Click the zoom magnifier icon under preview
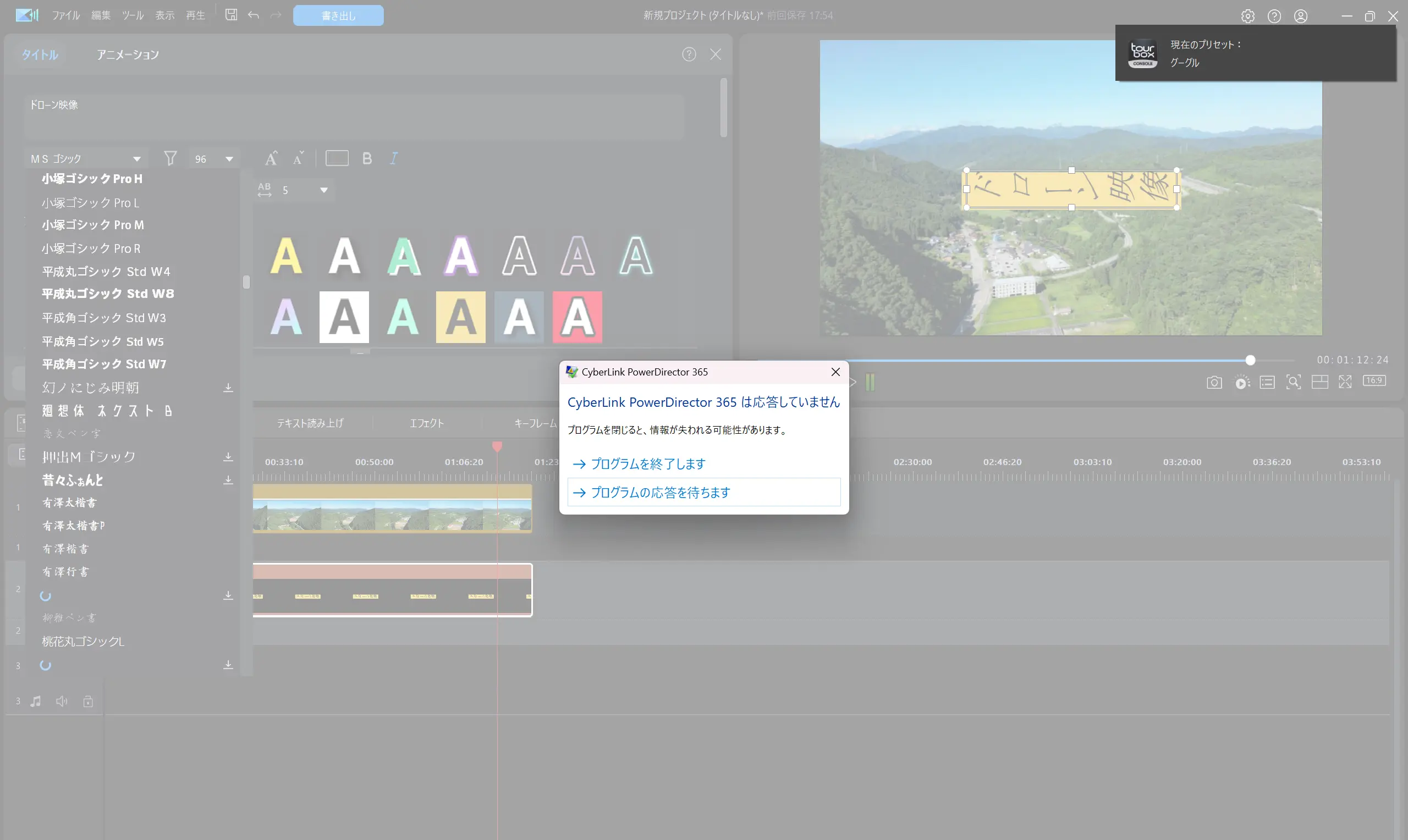Viewport: 1408px width, 840px height. (x=1293, y=382)
